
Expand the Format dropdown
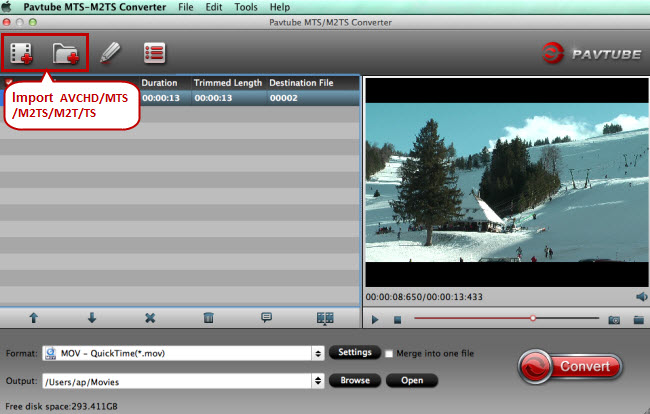coord(318,353)
